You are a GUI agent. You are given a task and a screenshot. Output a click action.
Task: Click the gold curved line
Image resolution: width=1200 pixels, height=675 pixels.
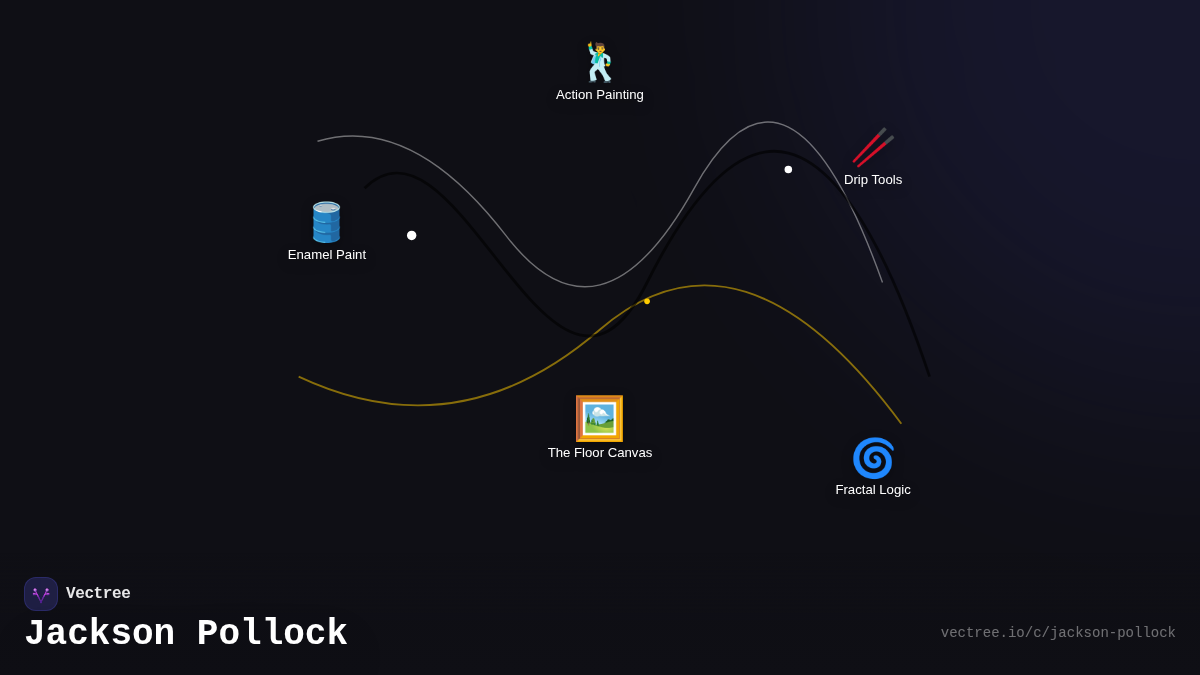tap(420, 405)
